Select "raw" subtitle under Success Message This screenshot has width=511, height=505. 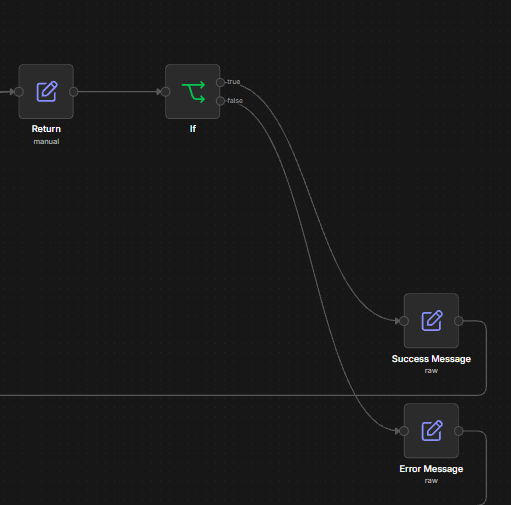pos(431,371)
